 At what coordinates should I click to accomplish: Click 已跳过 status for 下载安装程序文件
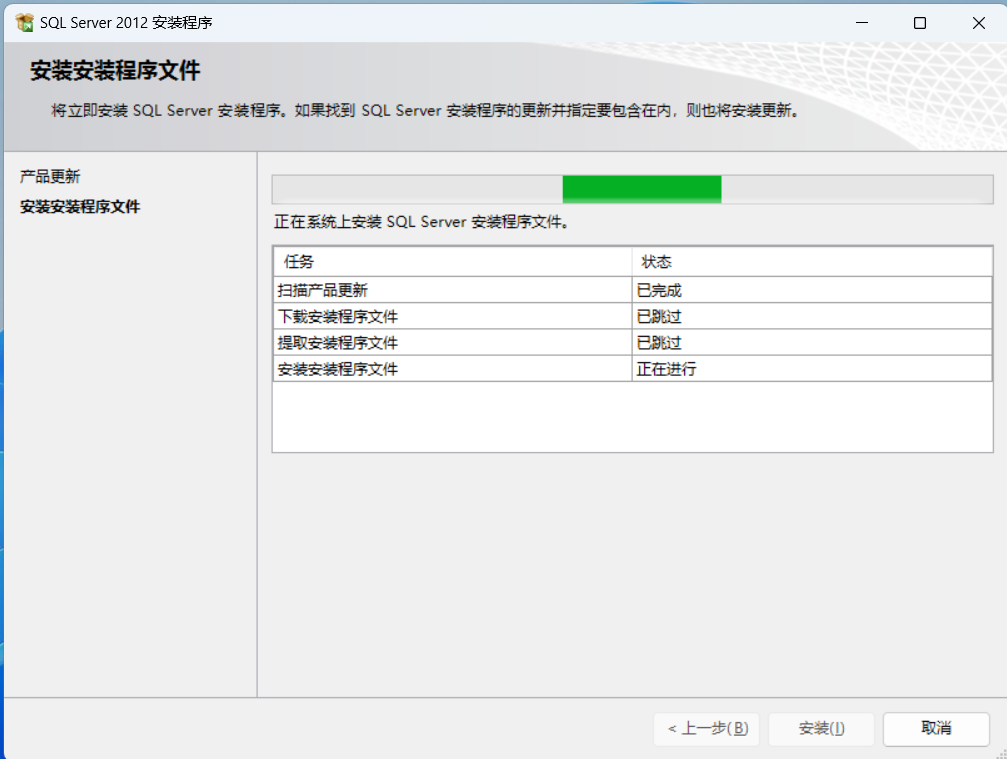812,317
